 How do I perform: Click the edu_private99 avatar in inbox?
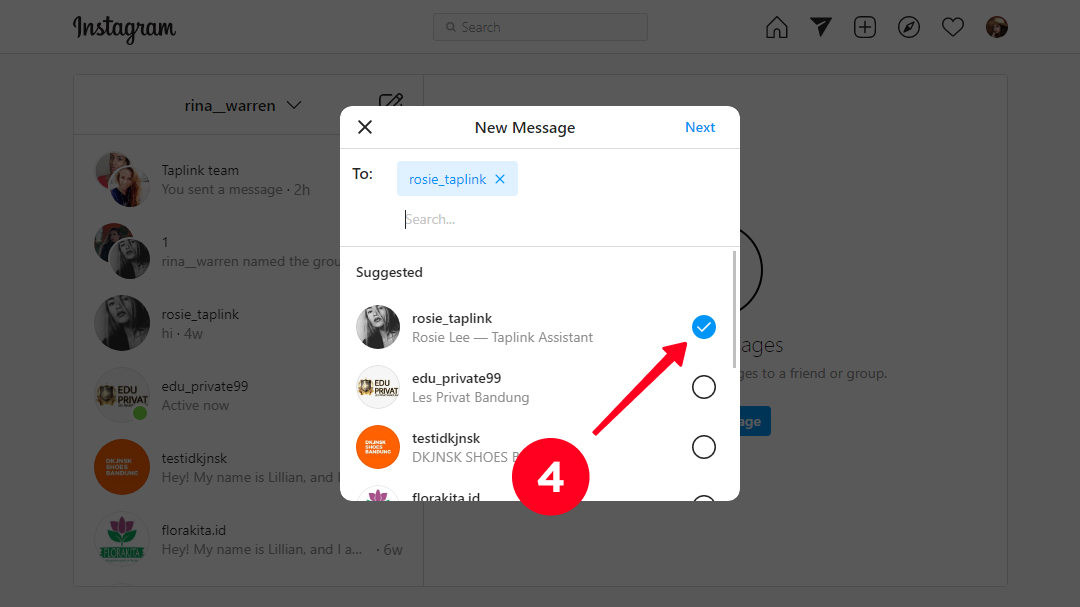tap(122, 395)
